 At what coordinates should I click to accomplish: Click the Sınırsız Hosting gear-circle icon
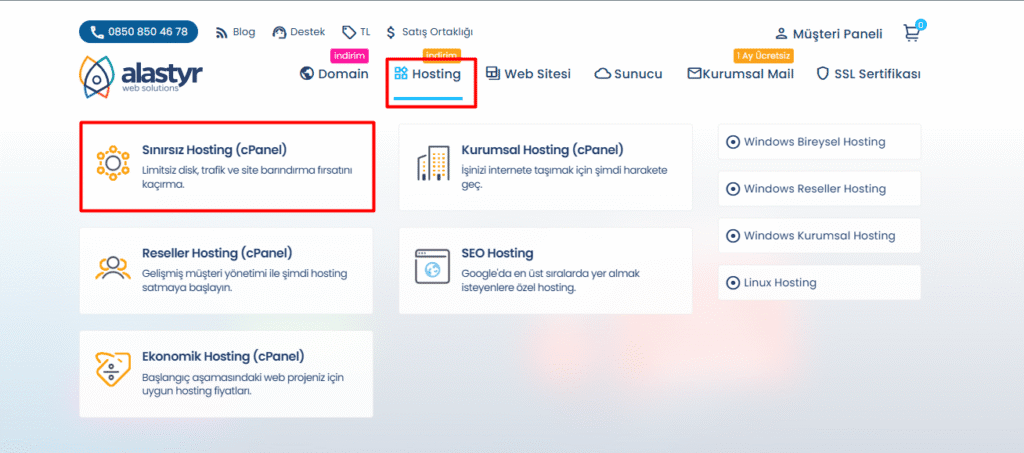112,164
